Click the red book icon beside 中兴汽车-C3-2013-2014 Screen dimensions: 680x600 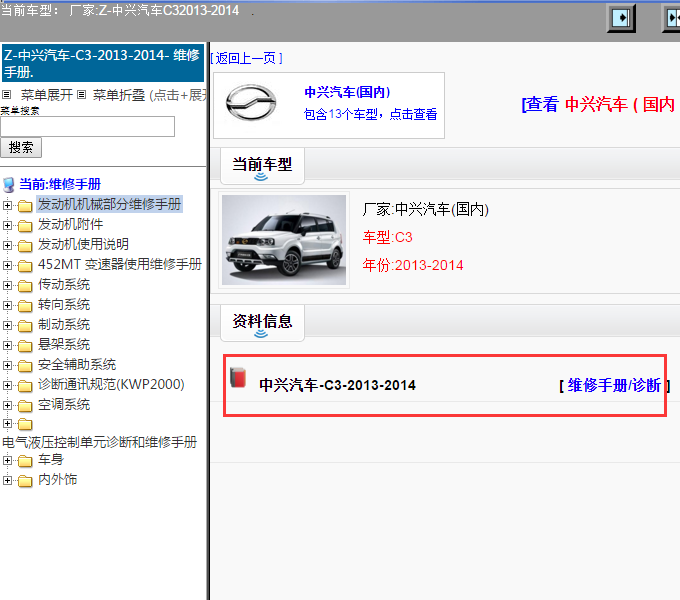coord(238,377)
